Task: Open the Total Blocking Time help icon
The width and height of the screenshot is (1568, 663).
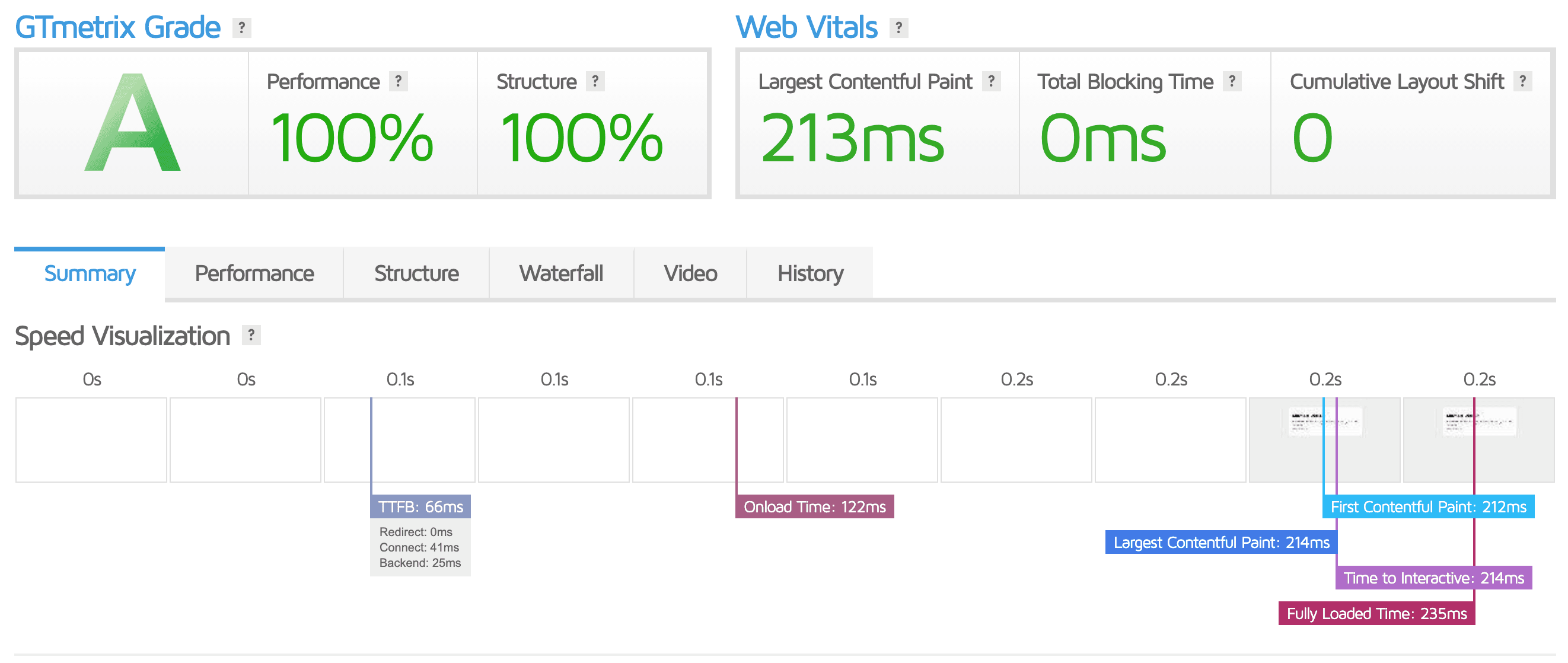Action: pyautogui.click(x=1232, y=81)
